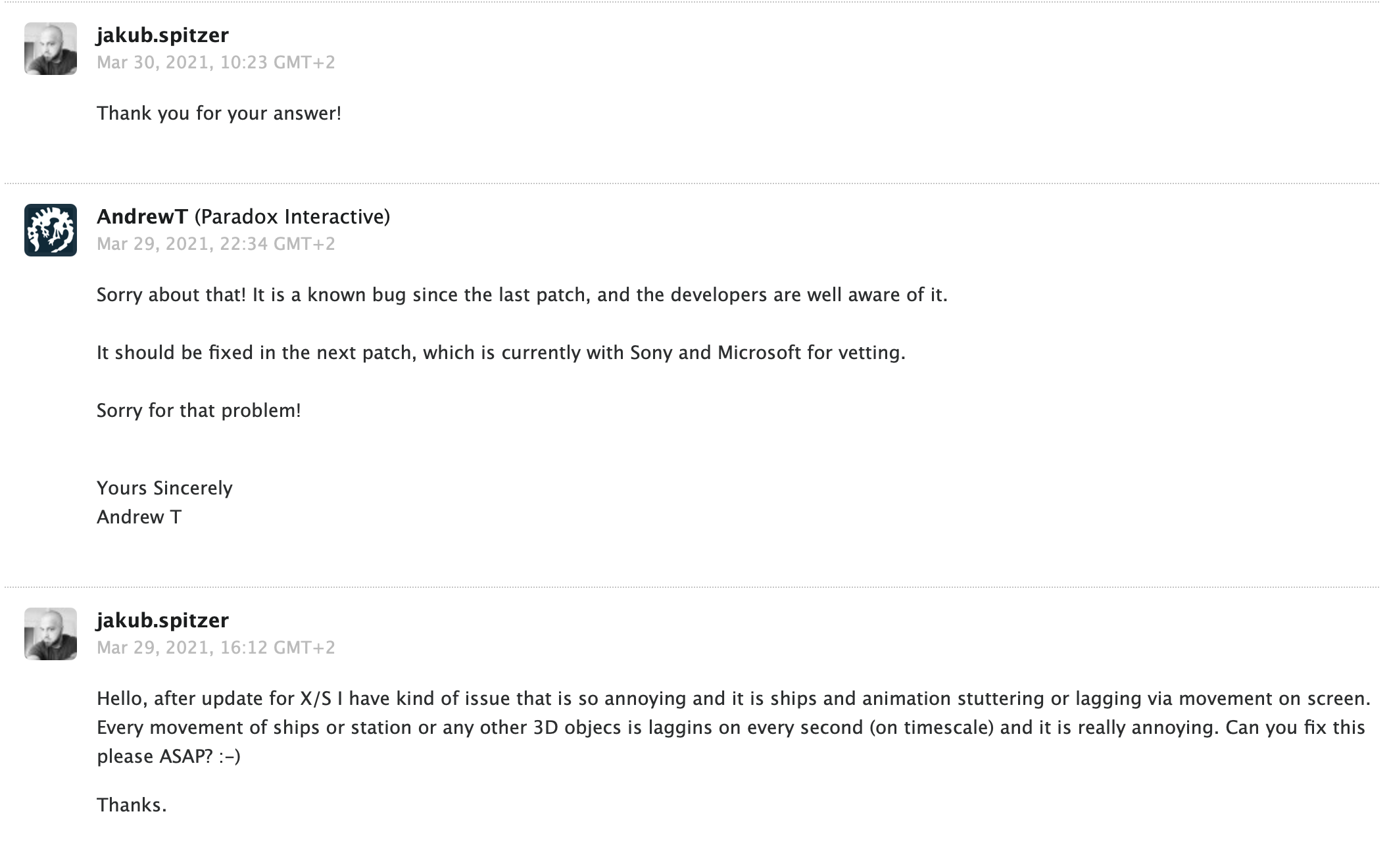Click the Mar 29, 2021, 16:12 GMT+2 timestamp
This screenshot has height=868, width=1389.
pyautogui.click(x=216, y=648)
